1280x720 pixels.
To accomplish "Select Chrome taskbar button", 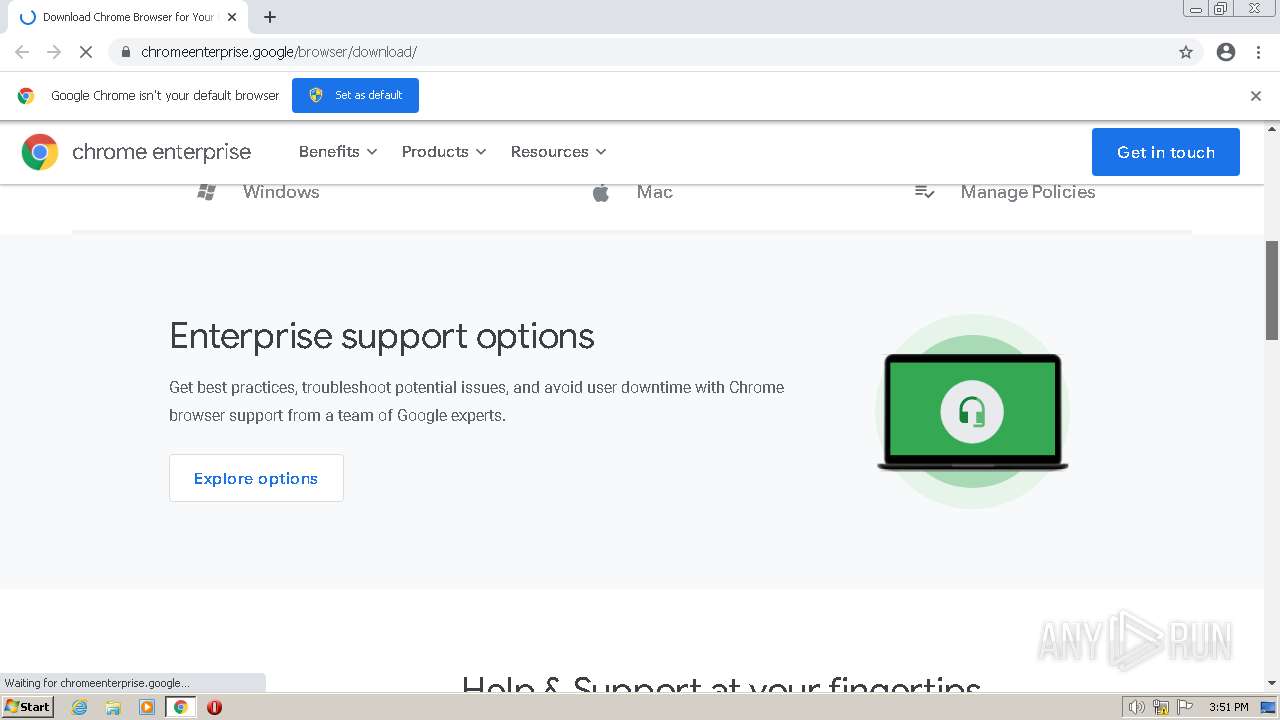I will click(181, 707).
